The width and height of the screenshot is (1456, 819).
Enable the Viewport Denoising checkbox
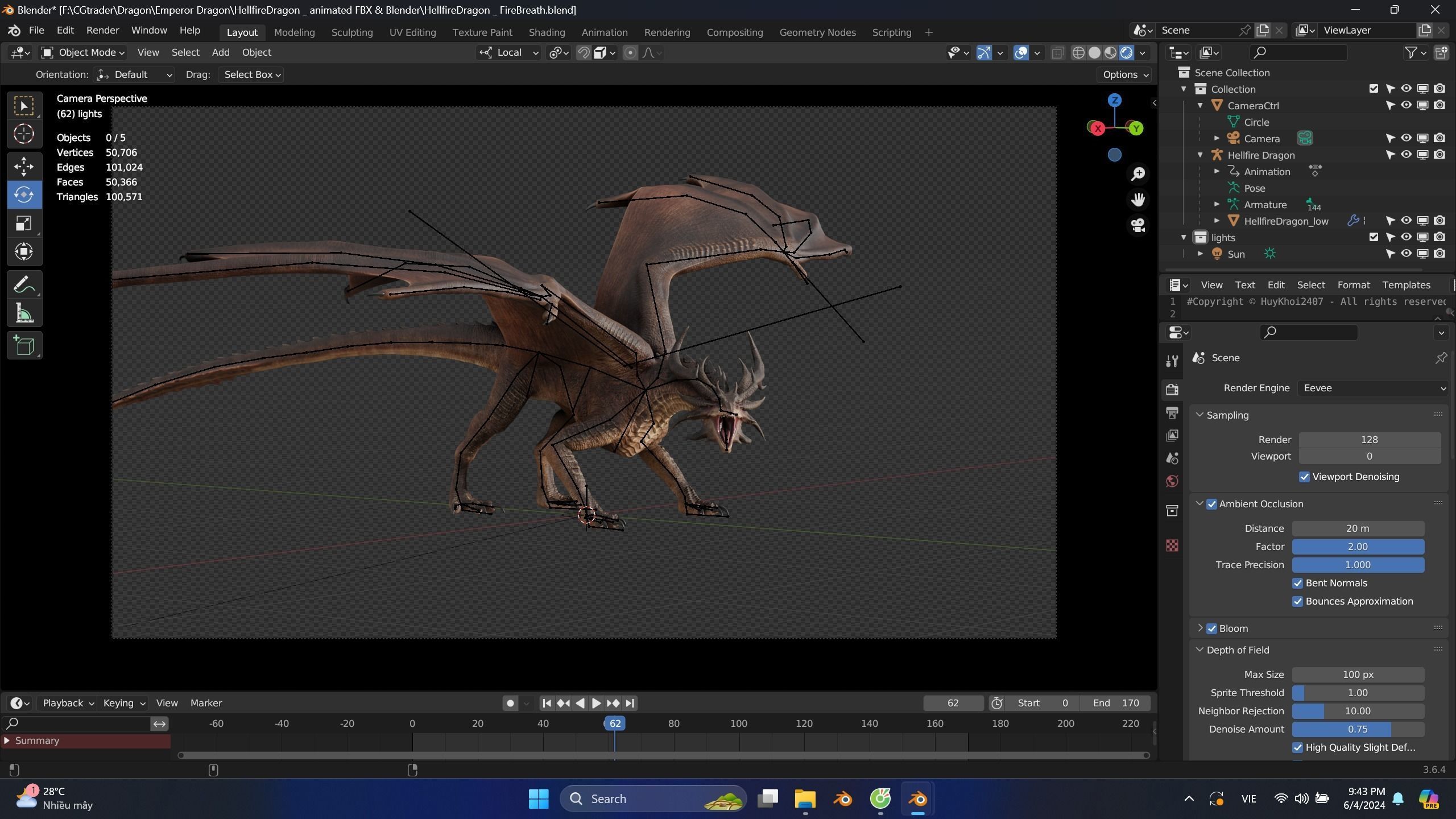coord(1305,477)
